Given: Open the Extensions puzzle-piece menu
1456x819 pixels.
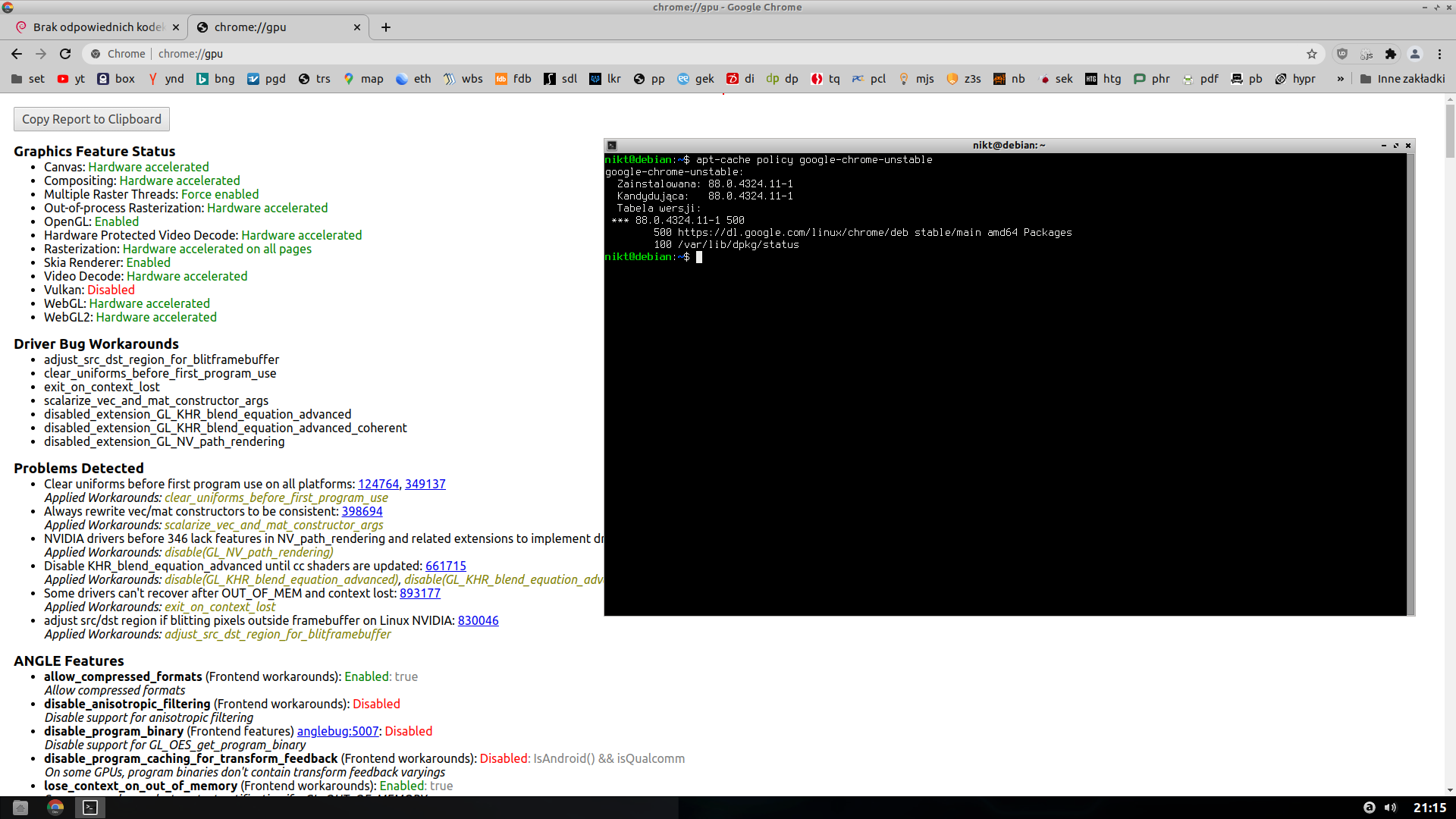Looking at the screenshot, I should [1391, 54].
